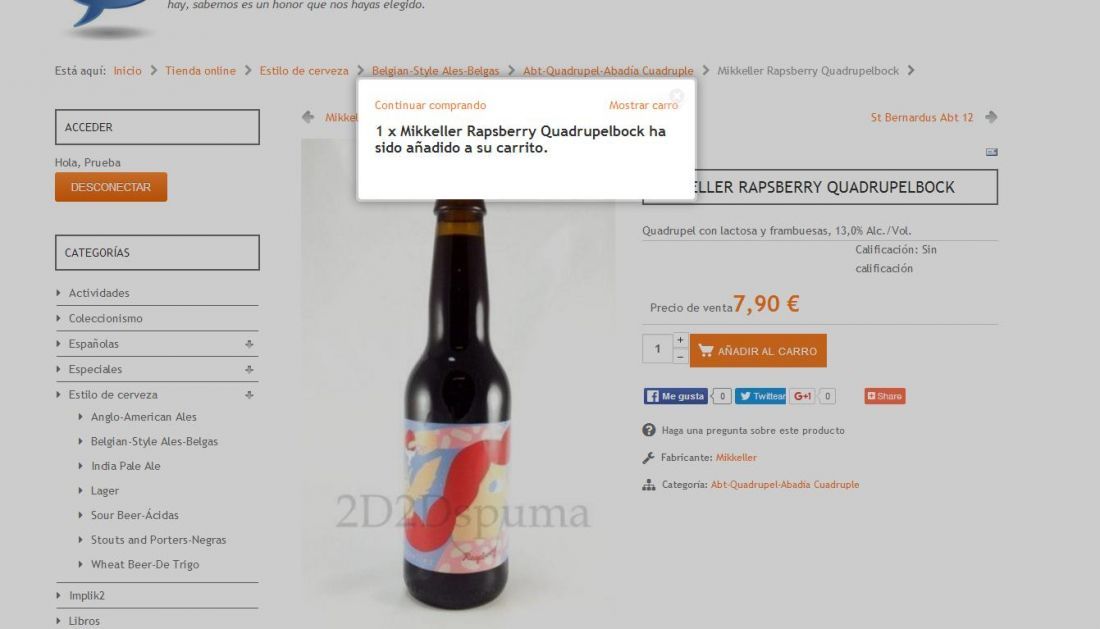1100x629 pixels.
Task: Click the red Share button
Action: (885, 396)
